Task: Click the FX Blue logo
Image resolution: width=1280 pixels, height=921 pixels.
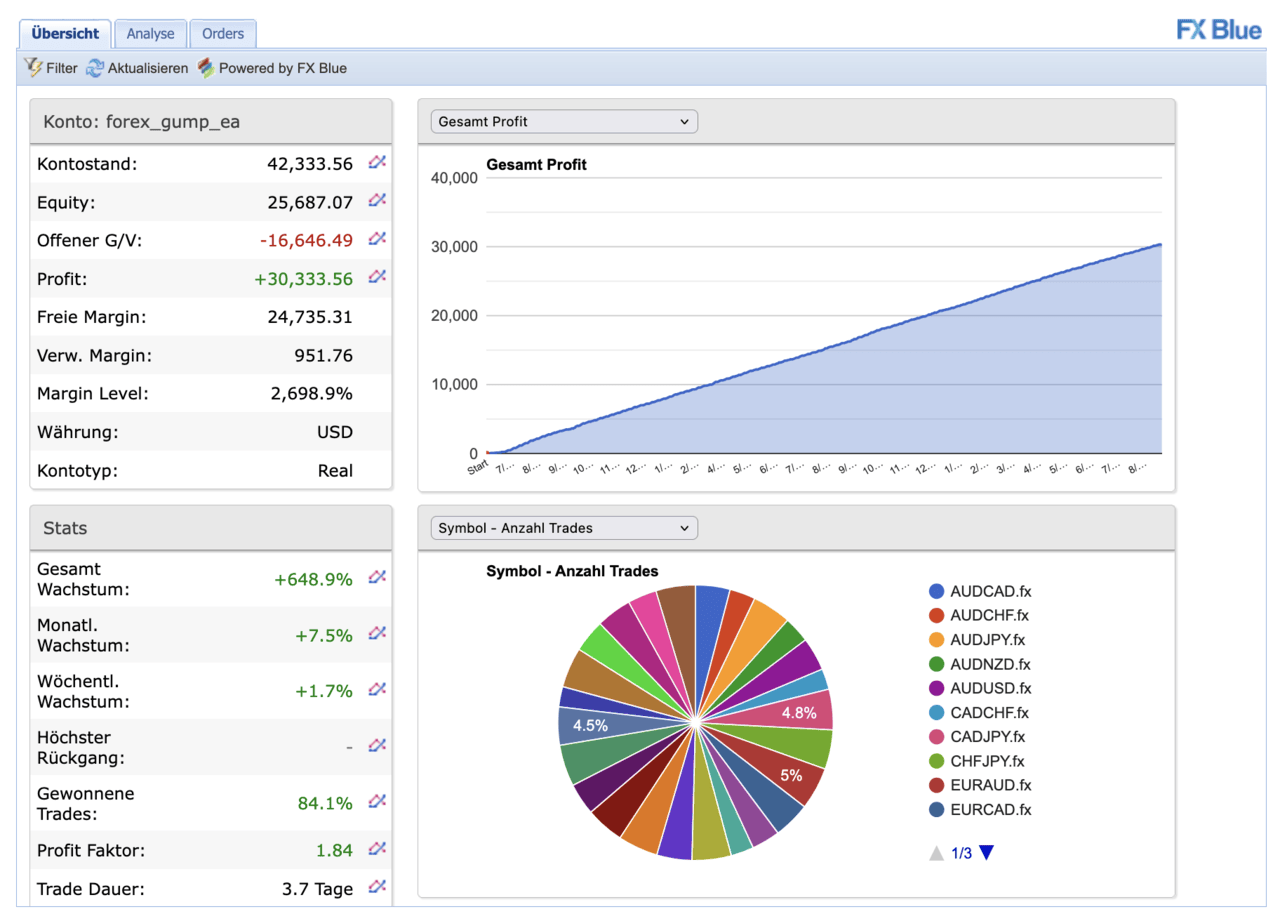Action: coord(1218,30)
